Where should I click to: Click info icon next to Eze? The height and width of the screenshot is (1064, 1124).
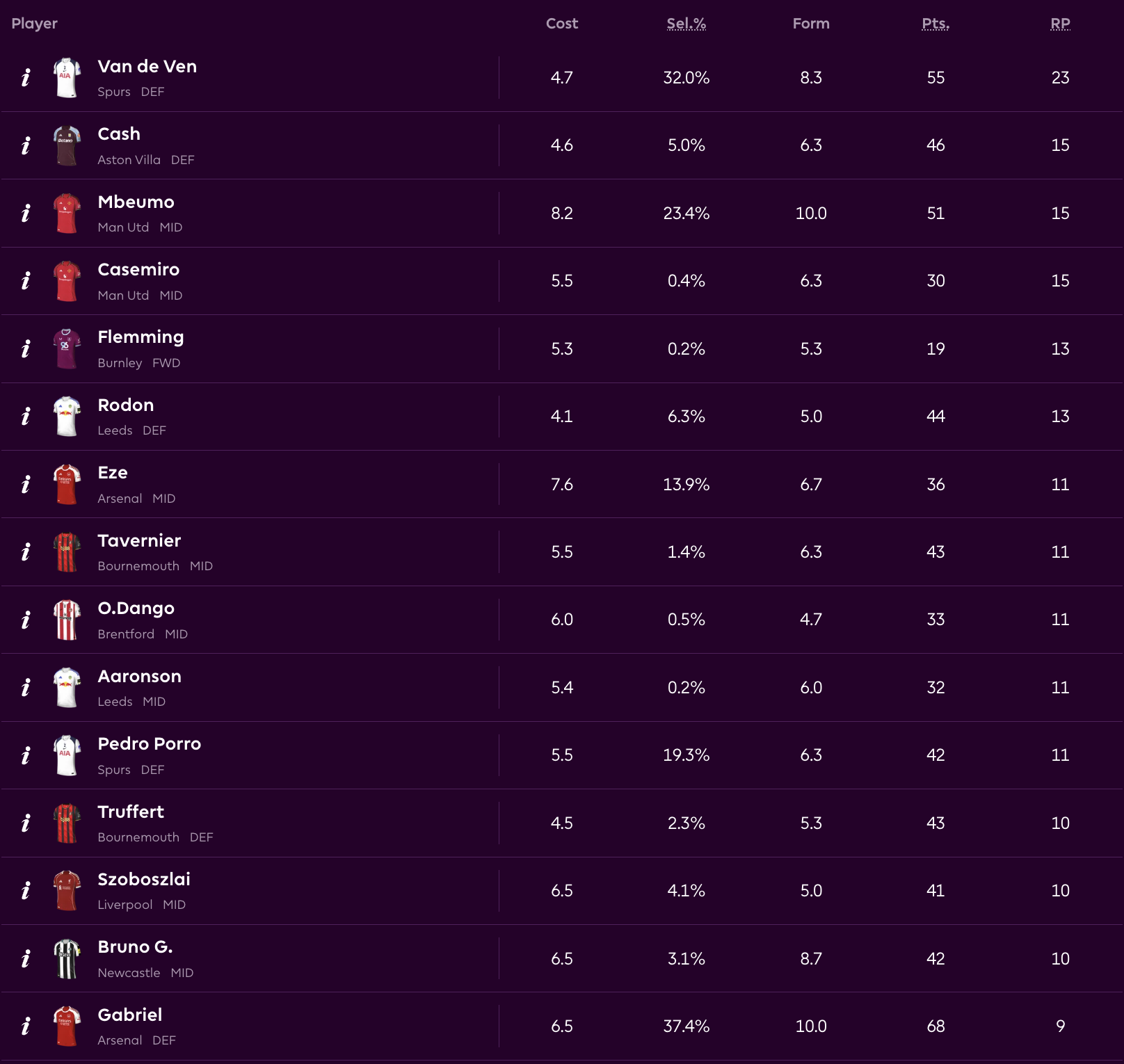pyautogui.click(x=26, y=484)
